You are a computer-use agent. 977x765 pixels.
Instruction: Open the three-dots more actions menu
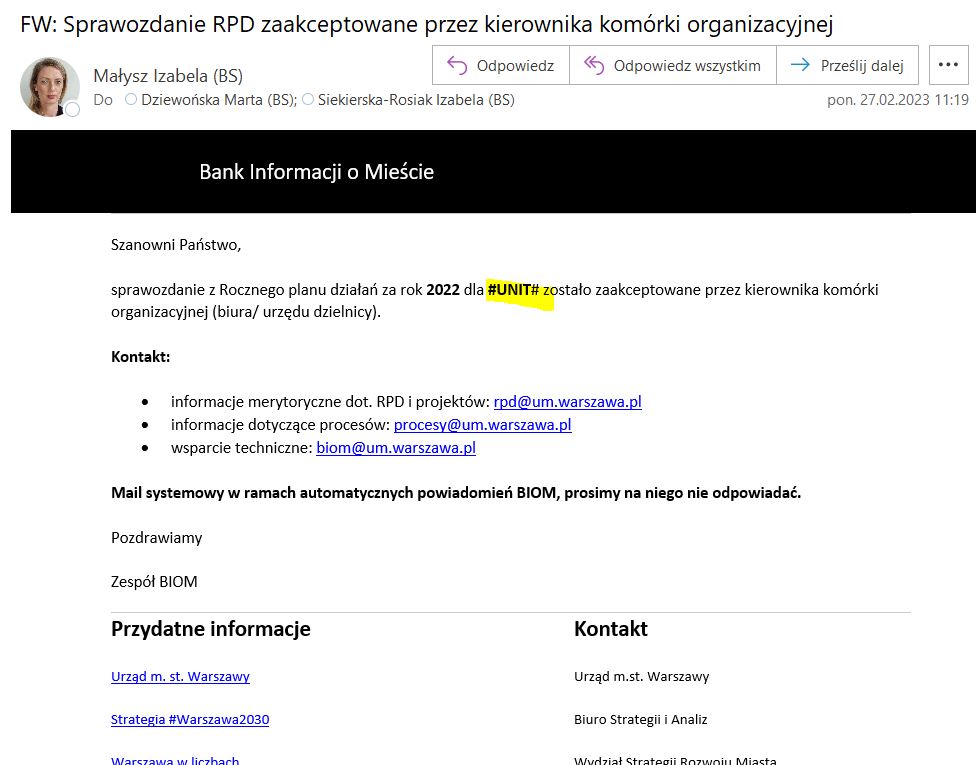point(948,66)
